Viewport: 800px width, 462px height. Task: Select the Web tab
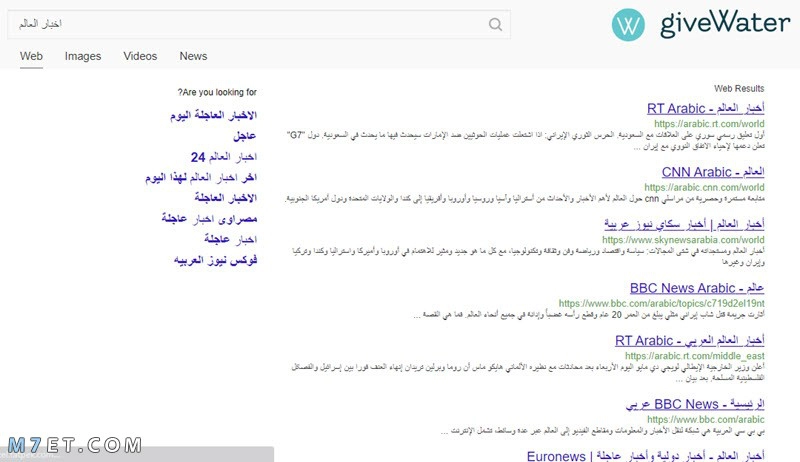tap(31, 56)
